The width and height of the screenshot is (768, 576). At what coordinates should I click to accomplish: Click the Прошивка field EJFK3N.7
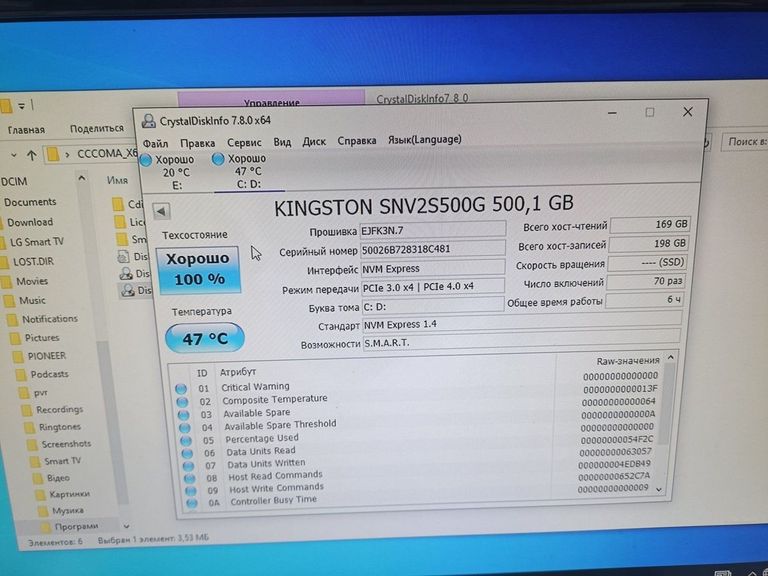pos(432,230)
